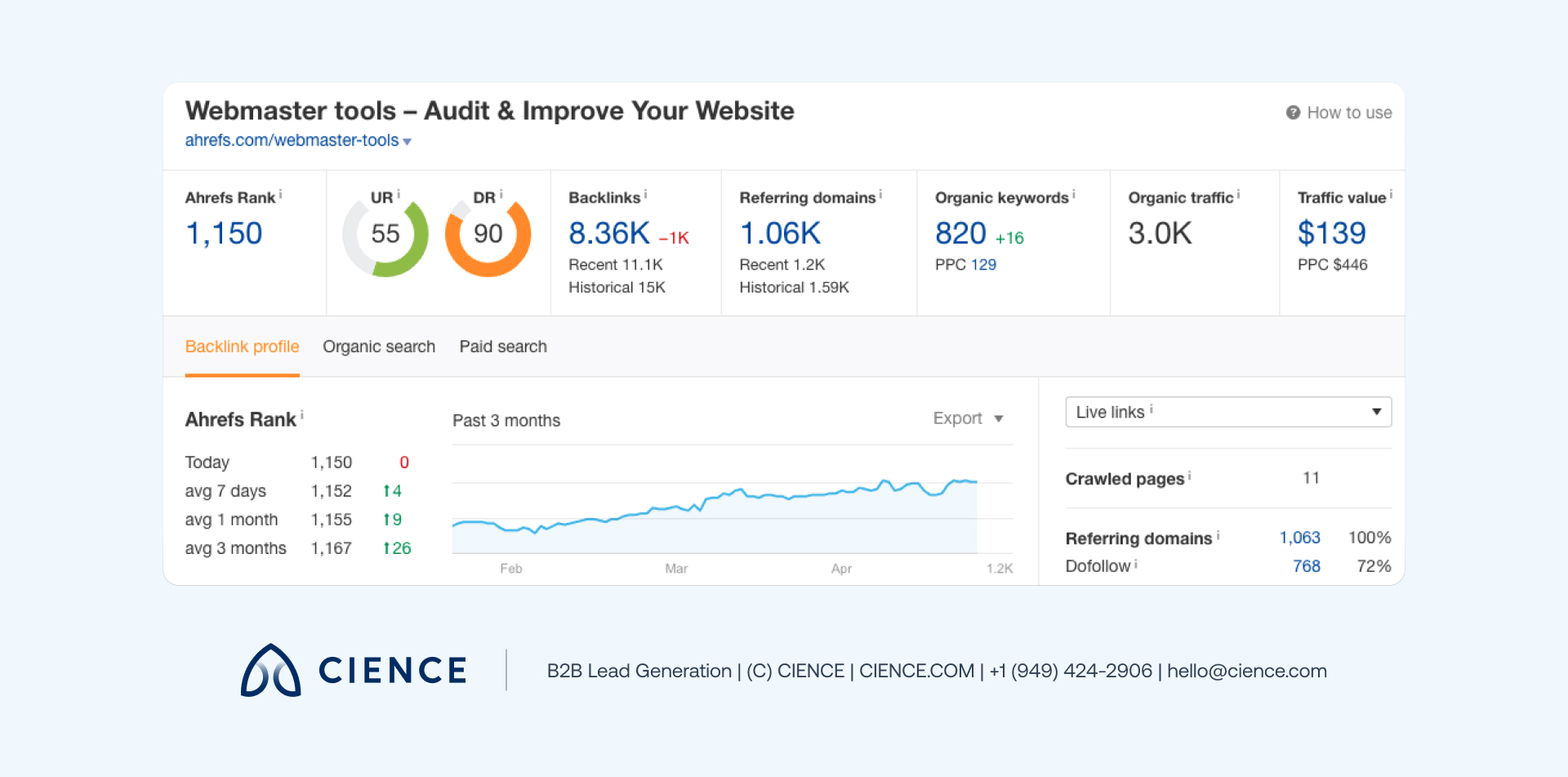Open the Live links dropdown
The width and height of the screenshot is (1568, 777).
click(1227, 412)
